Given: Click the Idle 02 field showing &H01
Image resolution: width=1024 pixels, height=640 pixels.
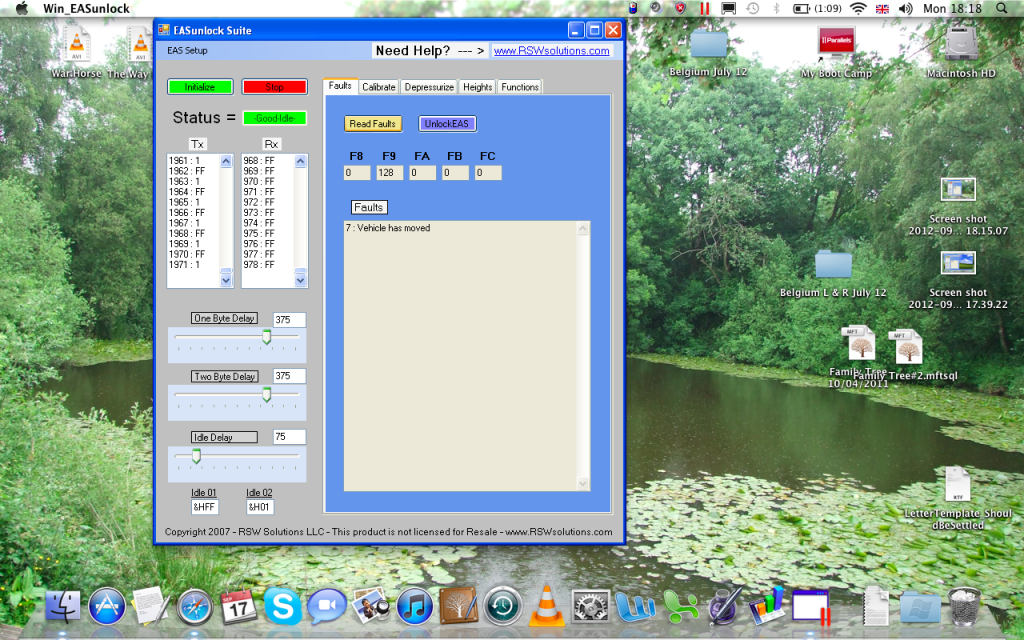Looking at the screenshot, I should pos(260,507).
